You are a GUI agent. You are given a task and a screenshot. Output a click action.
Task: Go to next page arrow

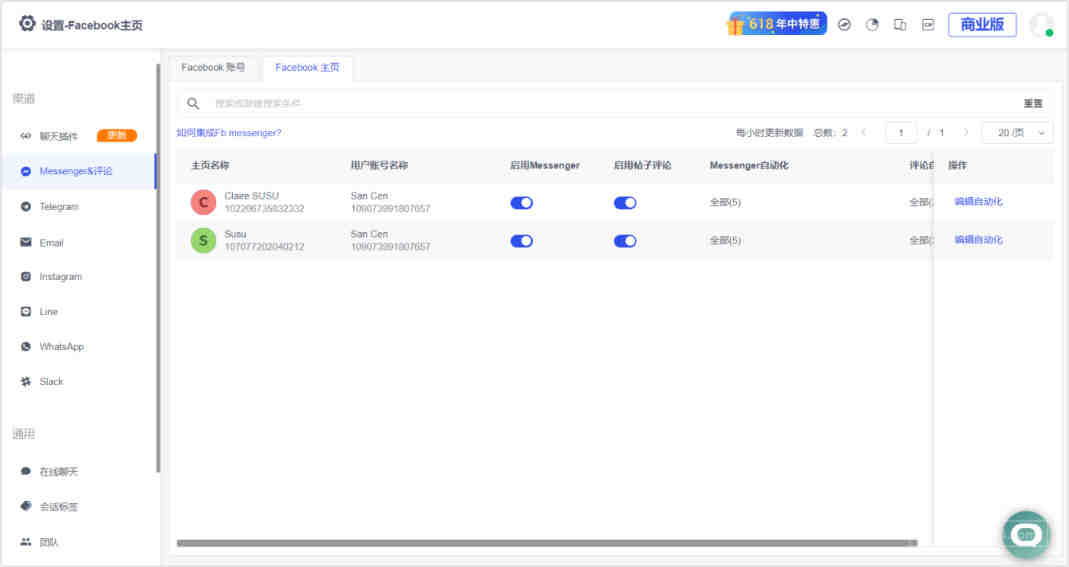click(x=965, y=132)
